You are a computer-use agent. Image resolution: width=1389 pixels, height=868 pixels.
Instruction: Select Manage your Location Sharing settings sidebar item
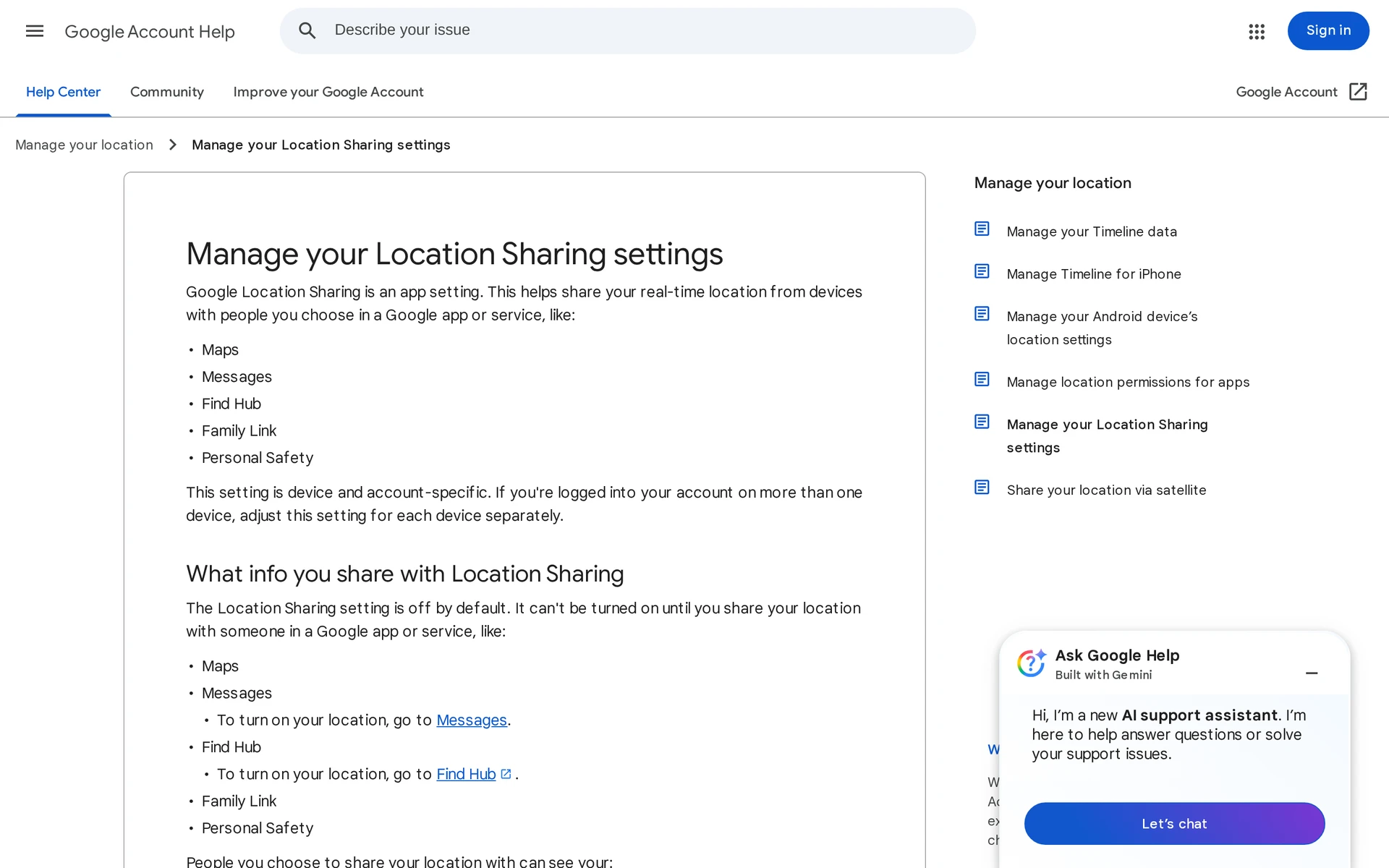(x=1107, y=435)
